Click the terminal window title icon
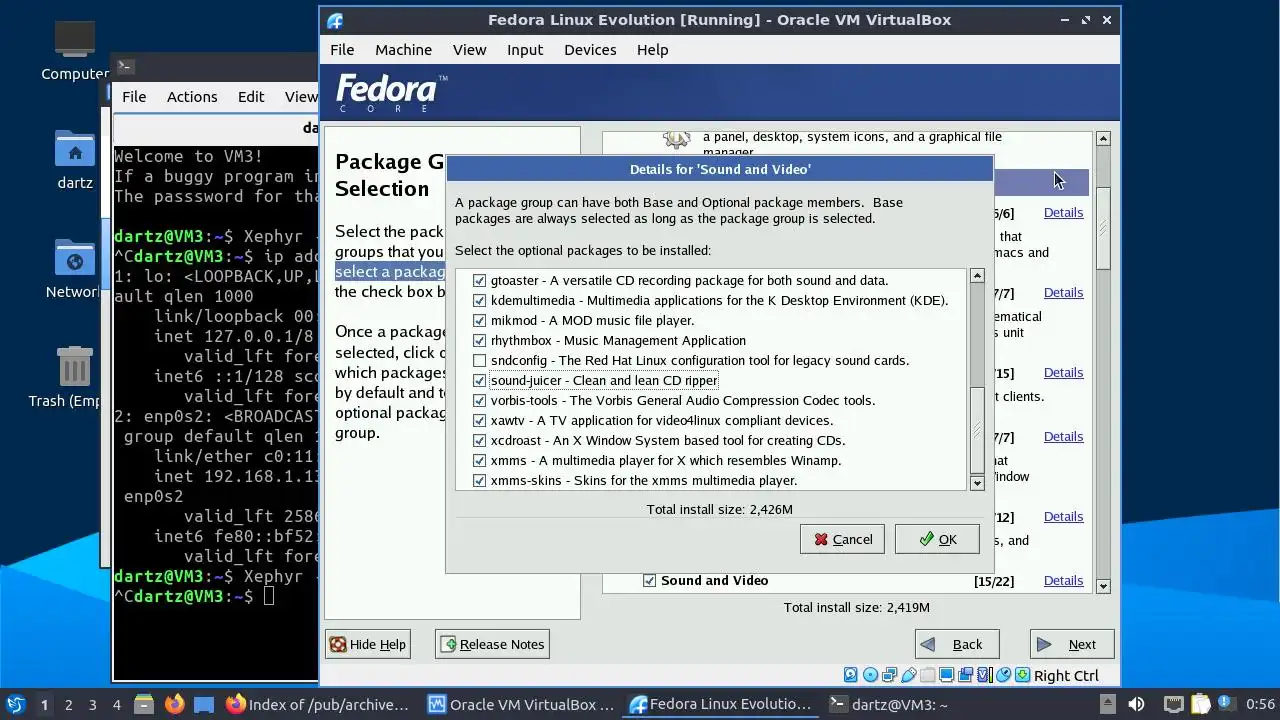 point(125,66)
